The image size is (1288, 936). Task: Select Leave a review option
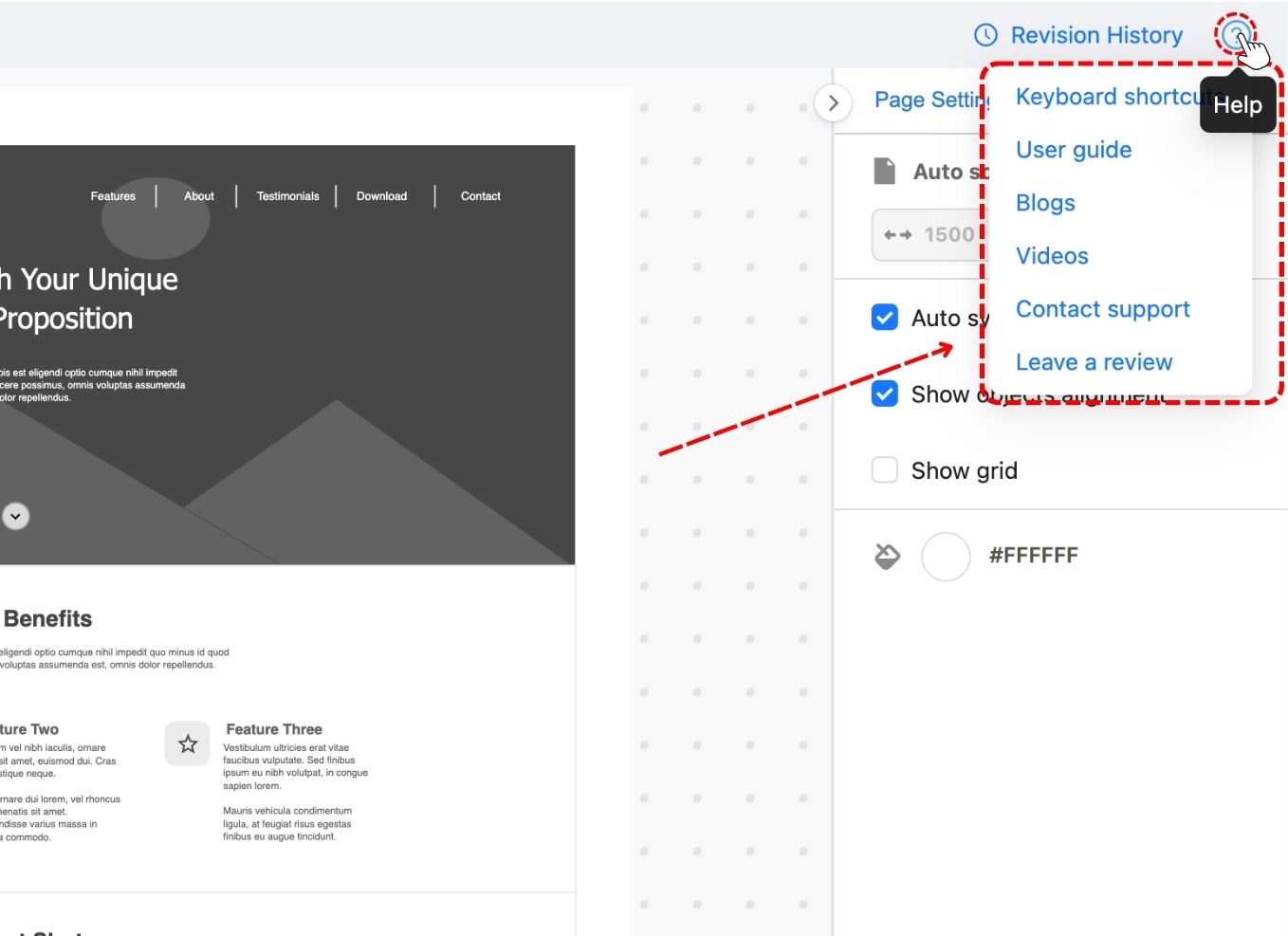(x=1094, y=362)
